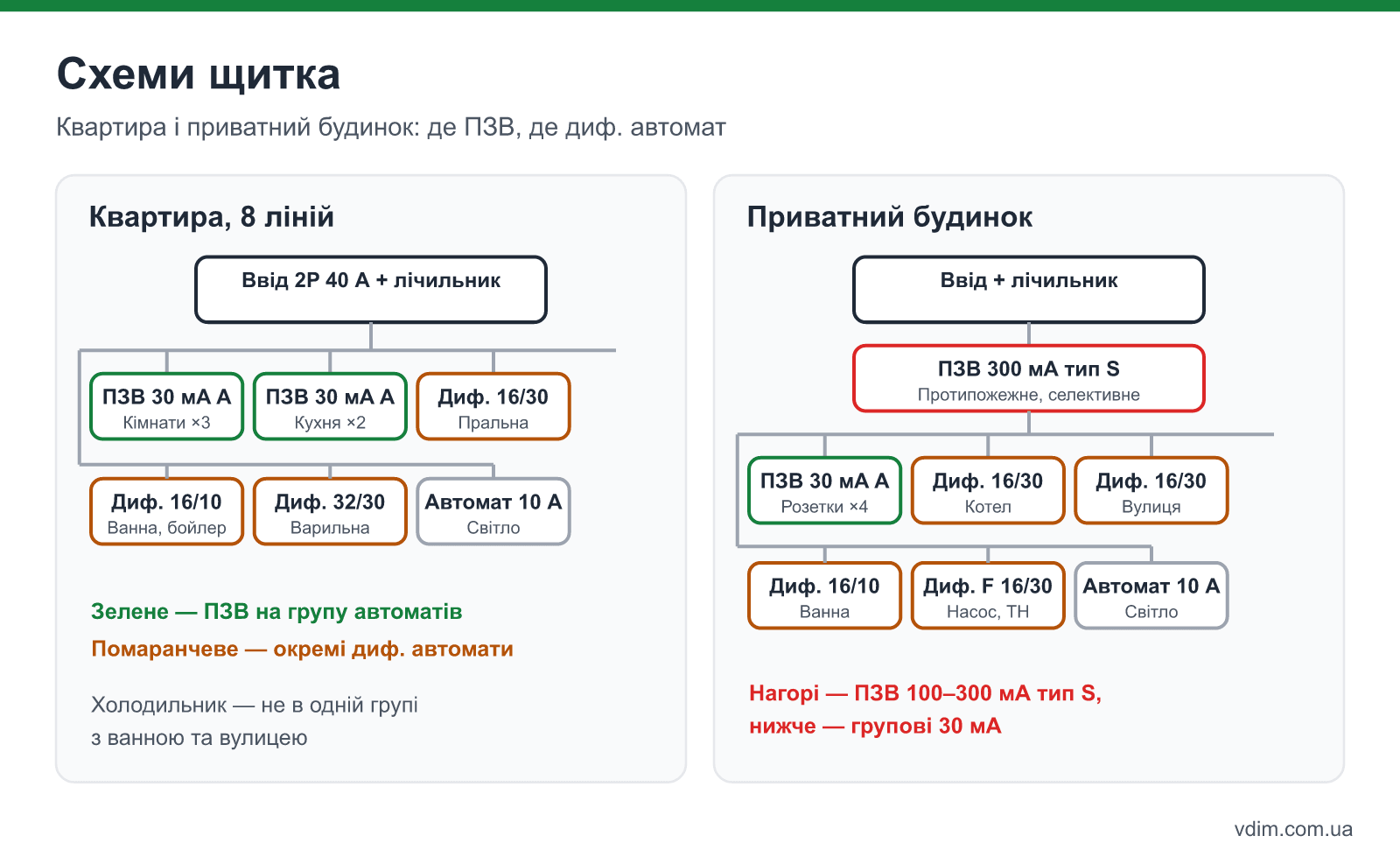Click the red line "нижче — групові 30 мА"

point(875,726)
